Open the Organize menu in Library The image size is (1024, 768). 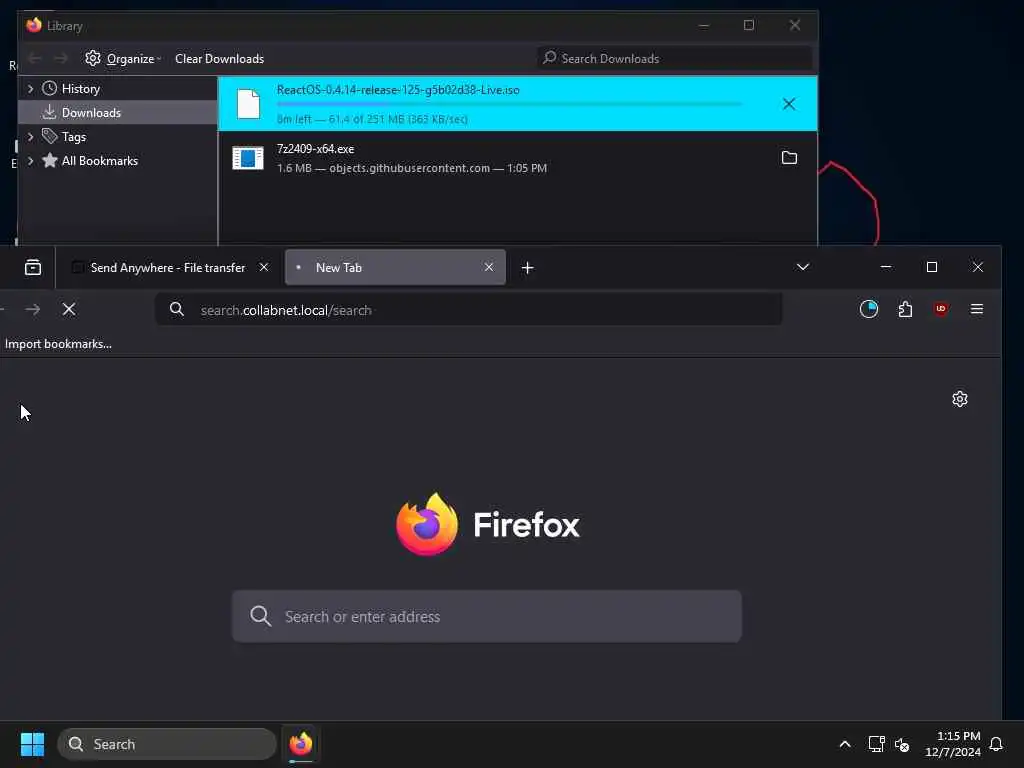[123, 59]
